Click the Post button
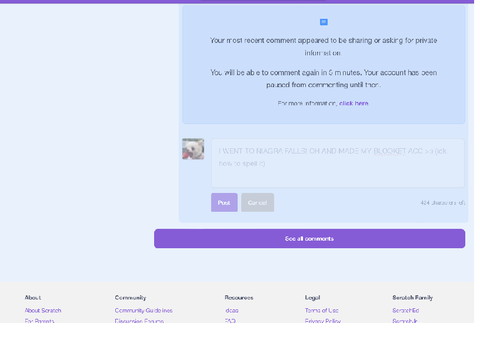This screenshot has height=360, width=480. click(224, 202)
